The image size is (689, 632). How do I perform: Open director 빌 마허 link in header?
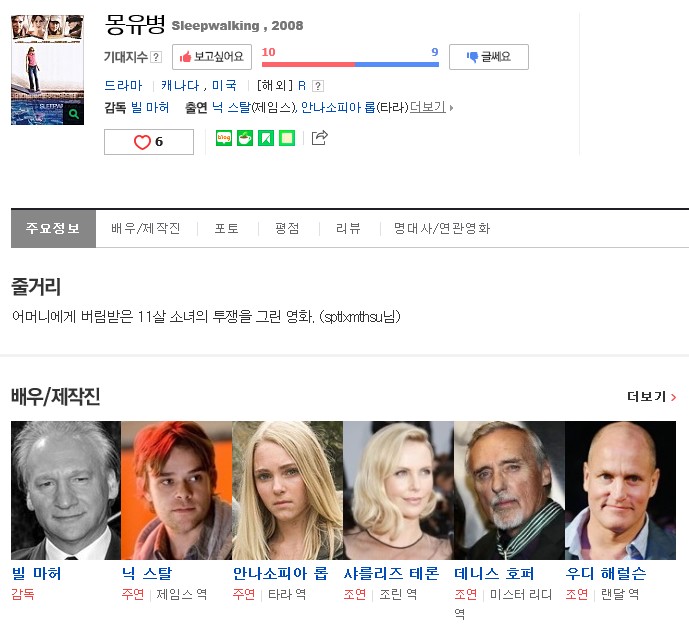[x=150, y=108]
